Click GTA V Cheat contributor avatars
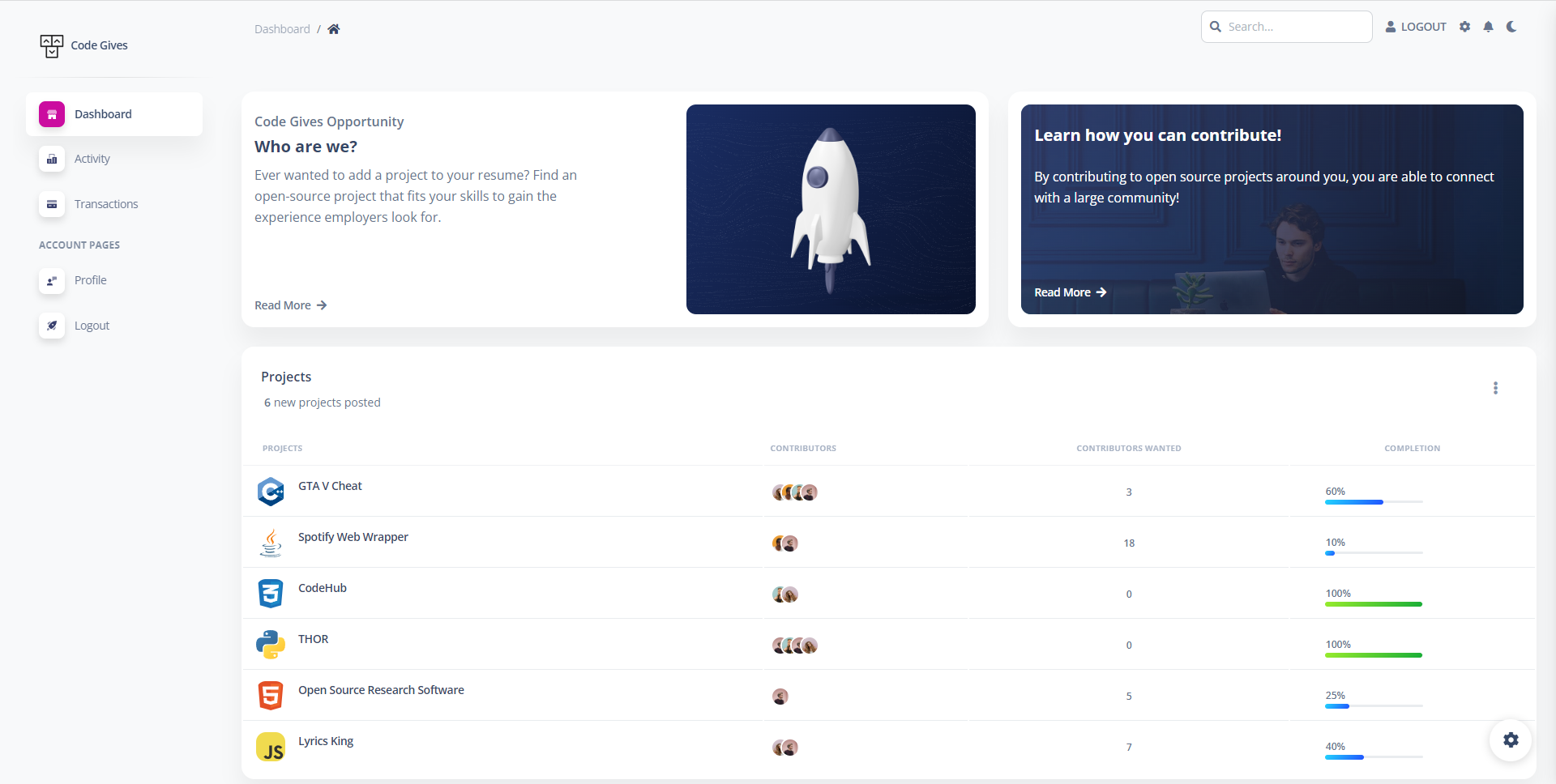 pos(795,492)
